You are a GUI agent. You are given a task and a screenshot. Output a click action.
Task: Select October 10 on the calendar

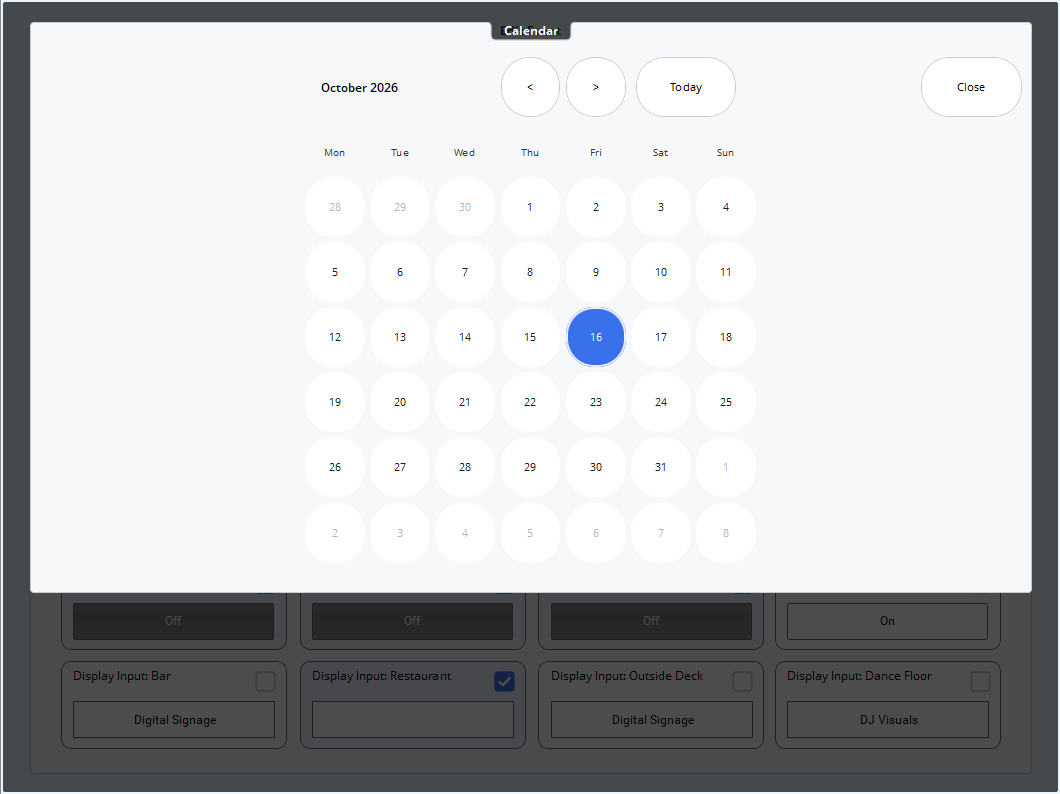pos(660,272)
